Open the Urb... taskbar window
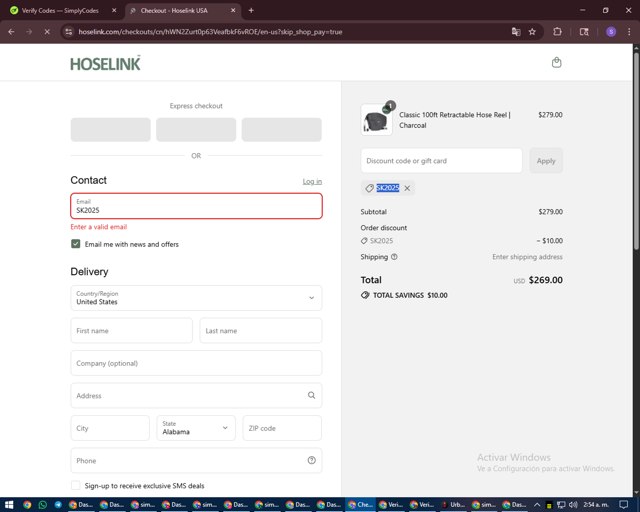Screen dimensions: 640x512 coord(453,505)
